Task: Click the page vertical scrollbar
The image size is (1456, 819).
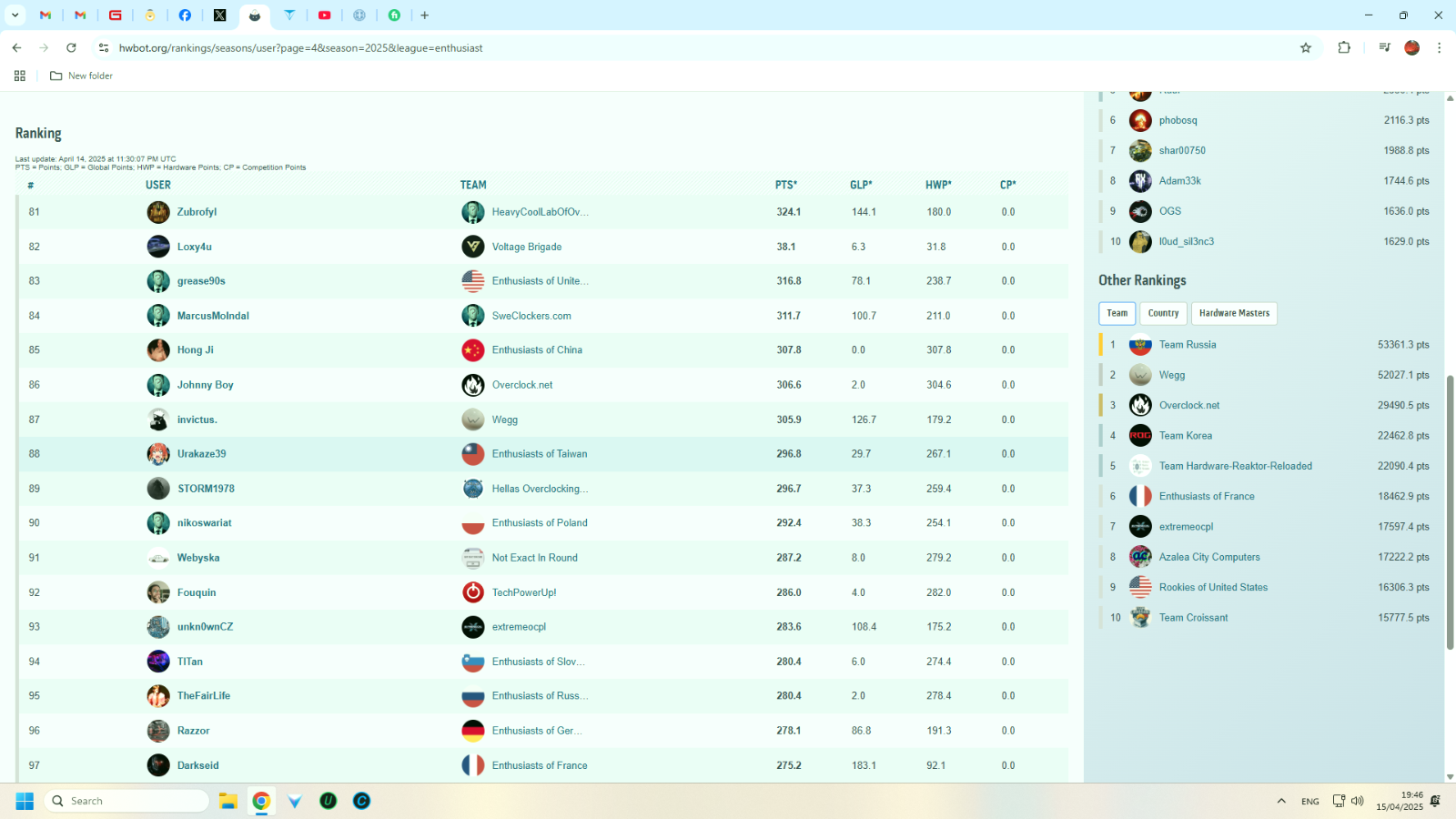Action: 1450,511
